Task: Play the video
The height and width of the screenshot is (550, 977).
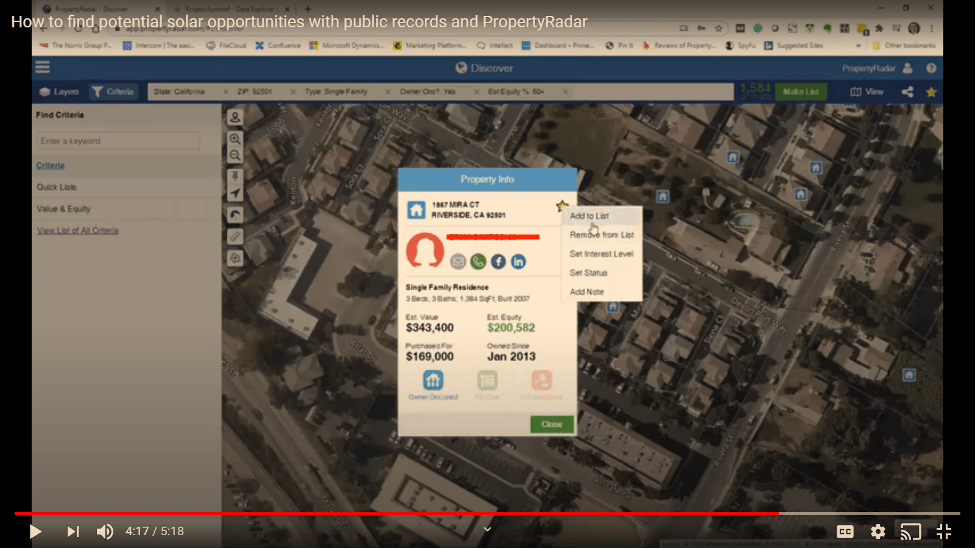Action: tap(36, 531)
